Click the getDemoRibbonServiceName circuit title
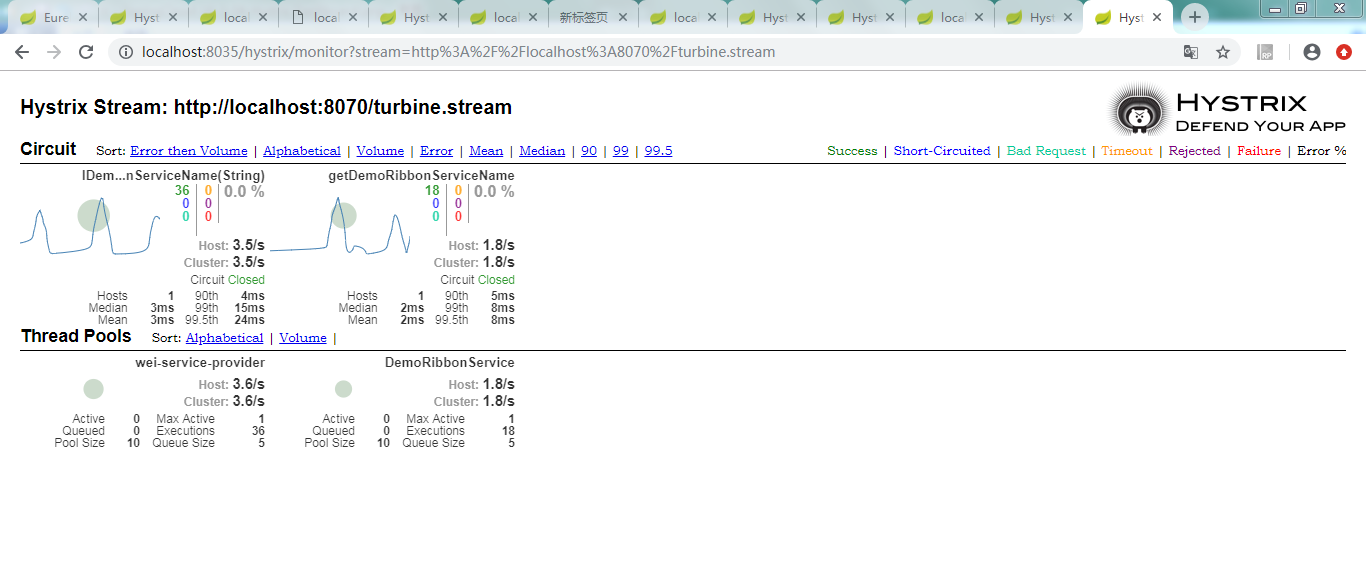The height and width of the screenshot is (561, 1366). click(x=421, y=176)
